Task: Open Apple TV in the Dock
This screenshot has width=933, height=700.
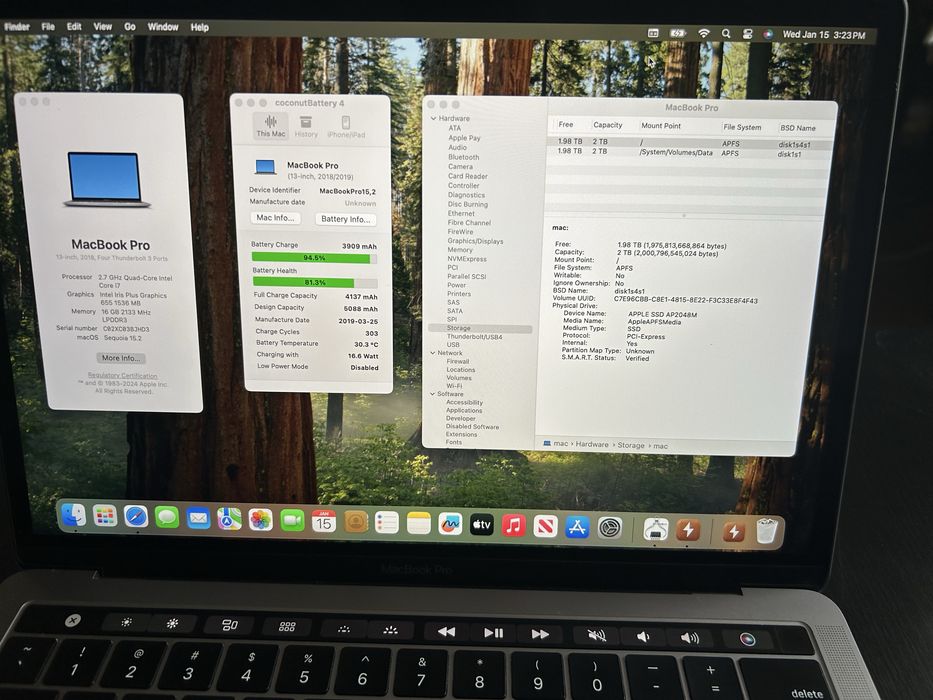Action: (482, 525)
